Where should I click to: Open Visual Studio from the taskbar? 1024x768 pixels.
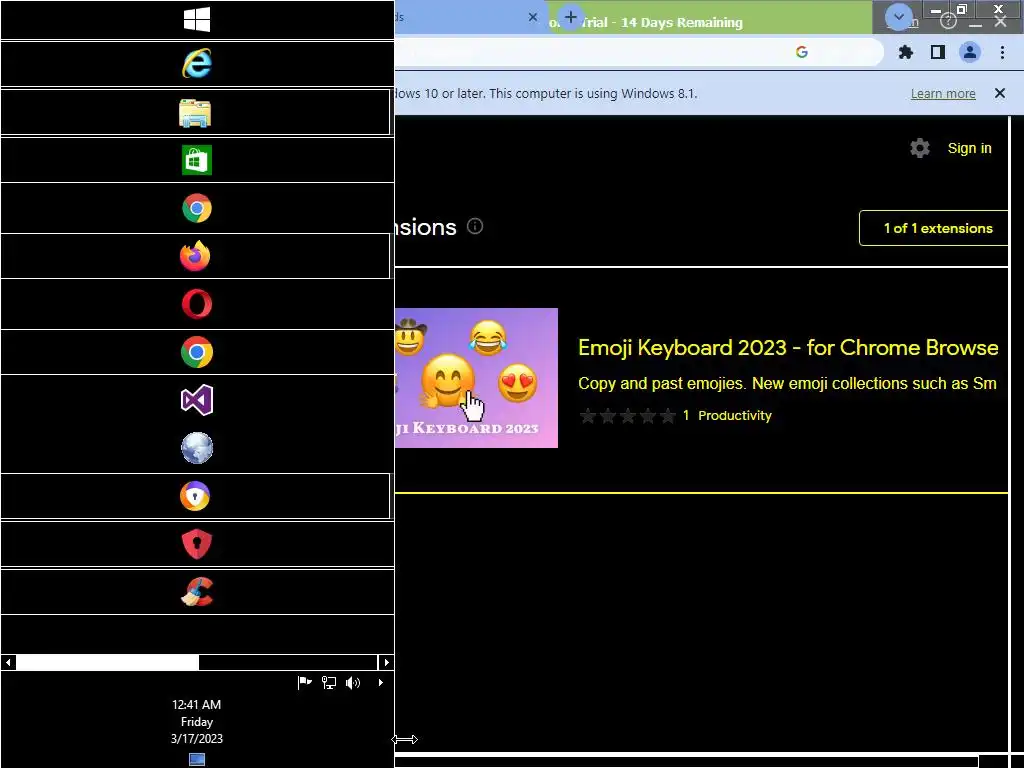(197, 400)
